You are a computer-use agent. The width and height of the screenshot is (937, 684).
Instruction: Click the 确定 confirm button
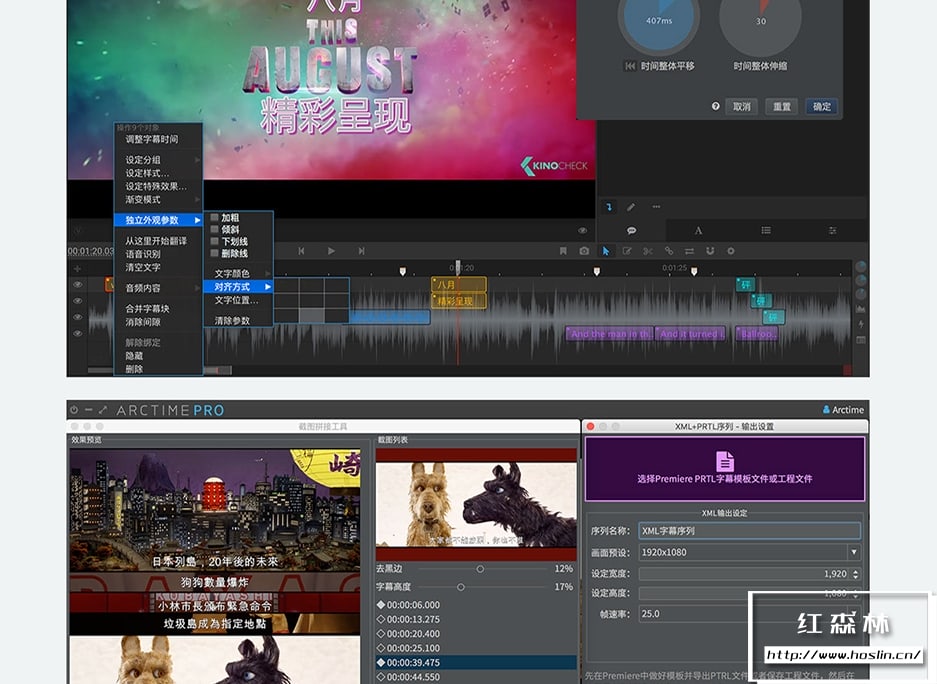pyautogui.click(x=822, y=106)
